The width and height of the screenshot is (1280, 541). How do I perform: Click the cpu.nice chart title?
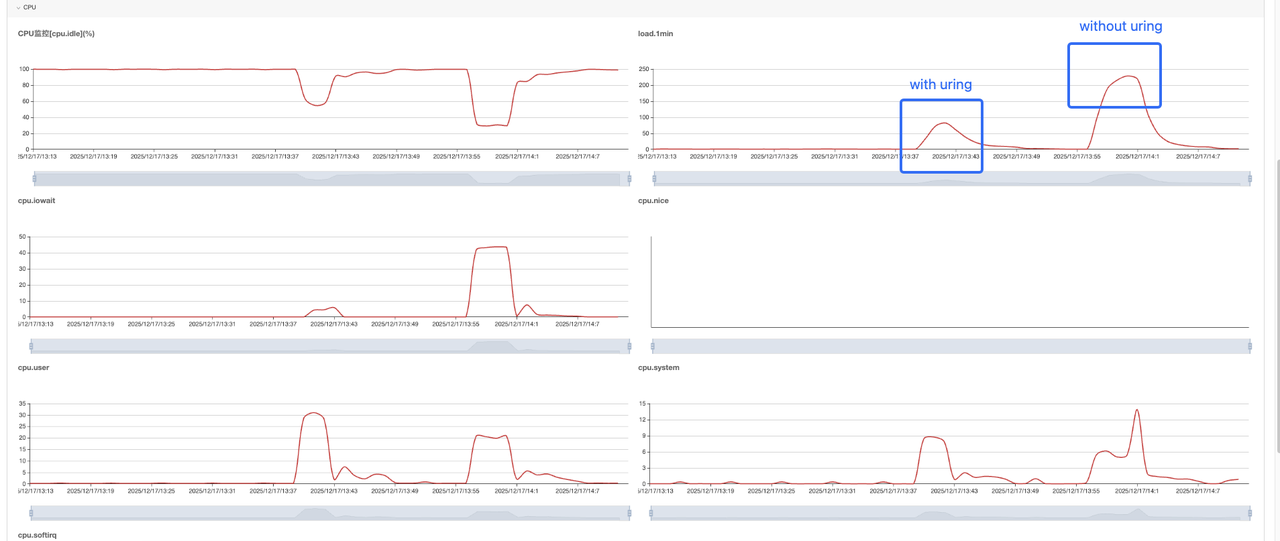tap(653, 200)
